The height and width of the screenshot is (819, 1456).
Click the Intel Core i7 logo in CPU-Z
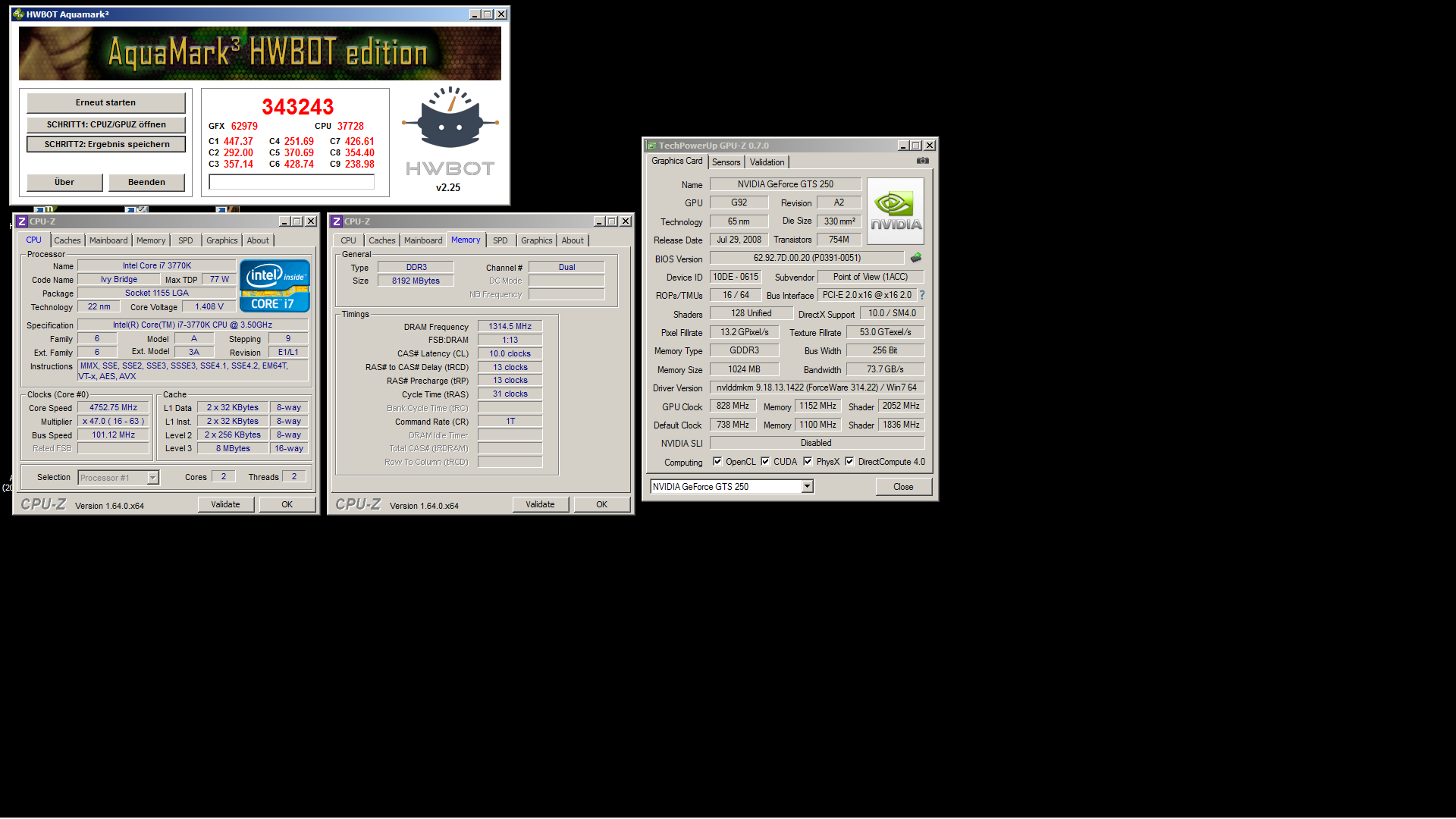(275, 286)
